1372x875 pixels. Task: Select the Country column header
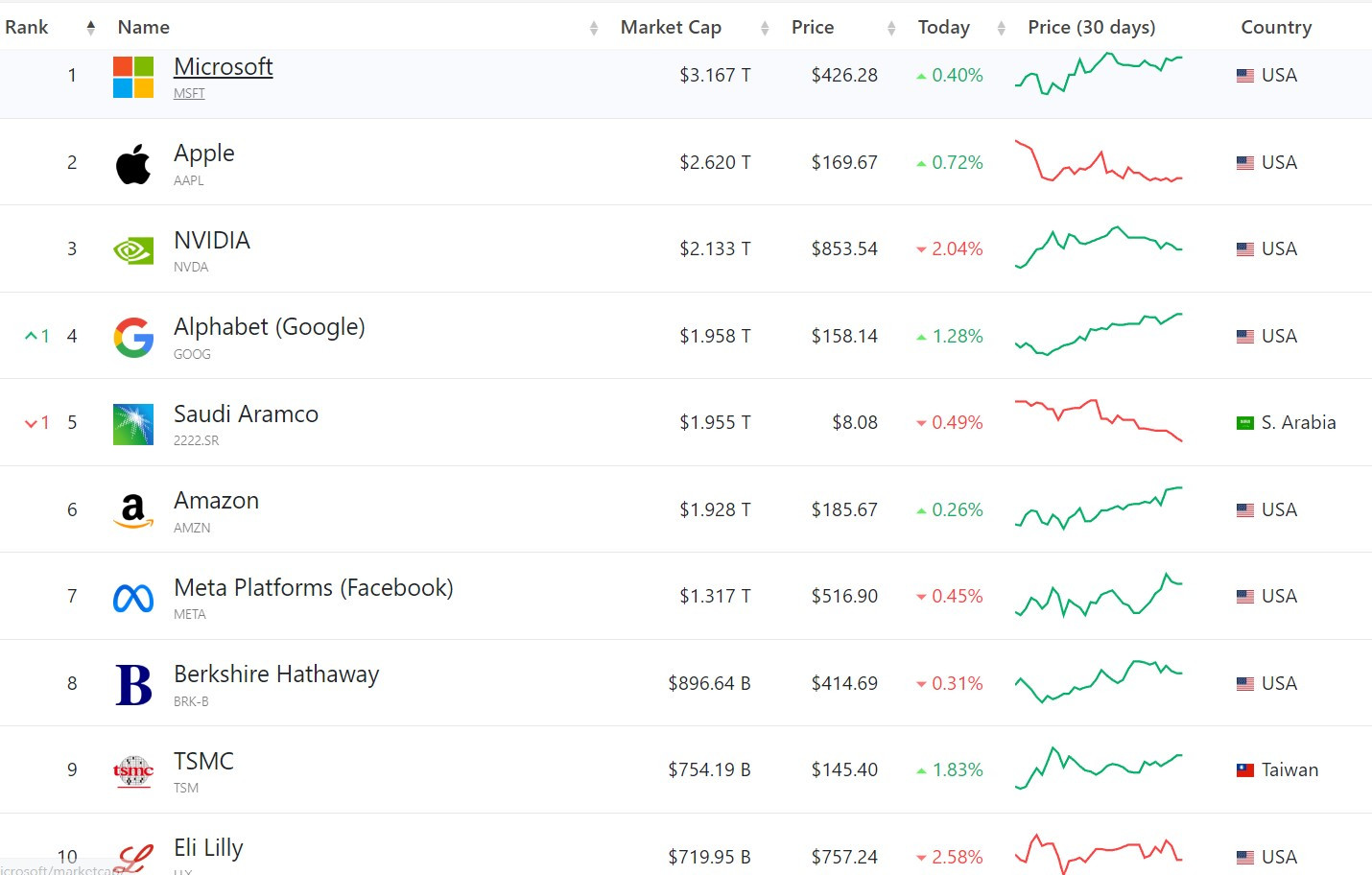[1276, 27]
